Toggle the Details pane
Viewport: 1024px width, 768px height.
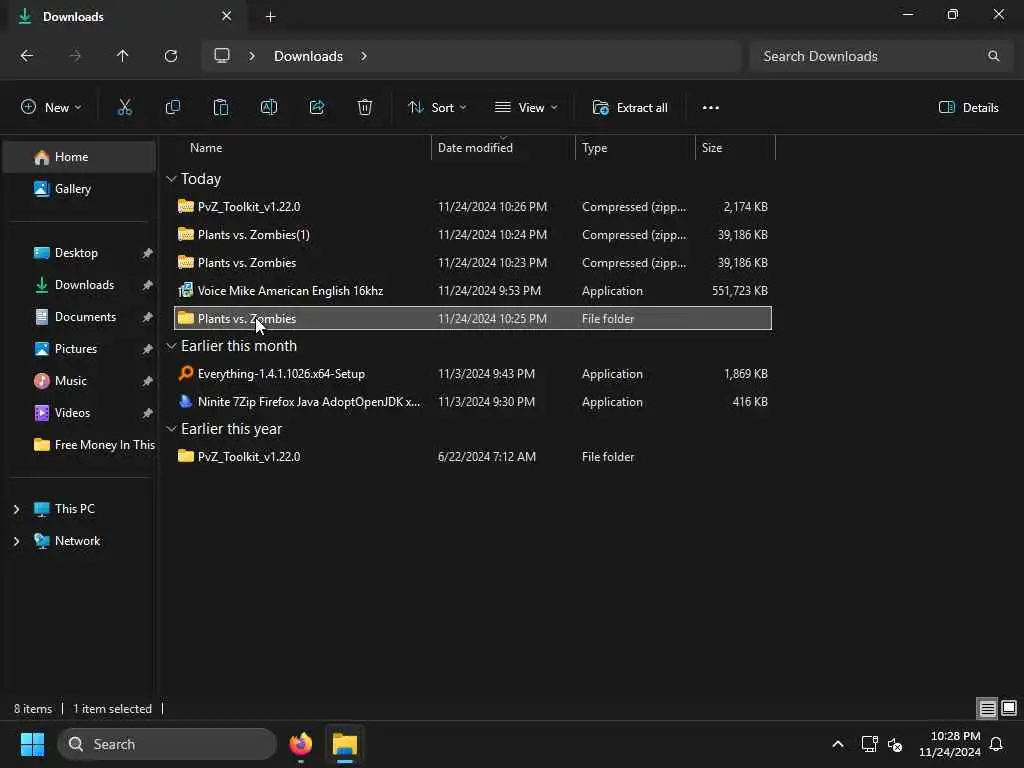pos(968,108)
